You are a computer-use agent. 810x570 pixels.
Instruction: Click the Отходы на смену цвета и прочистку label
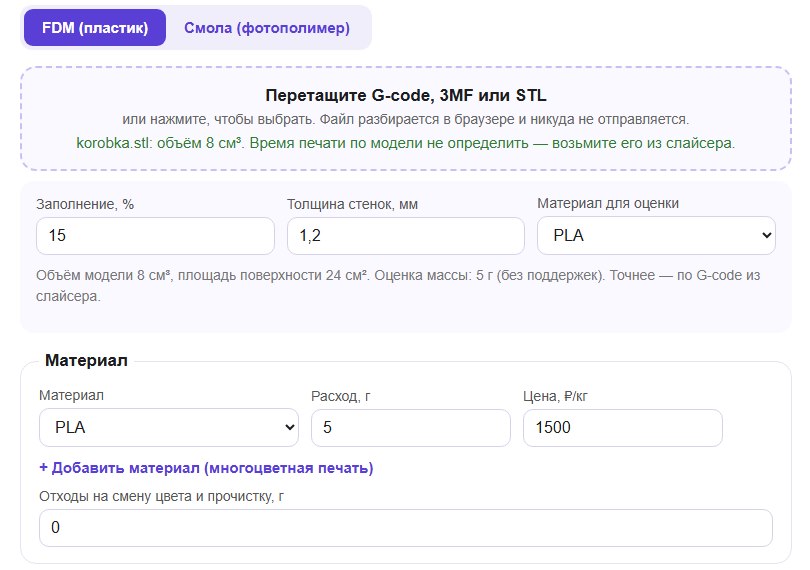coord(161,497)
